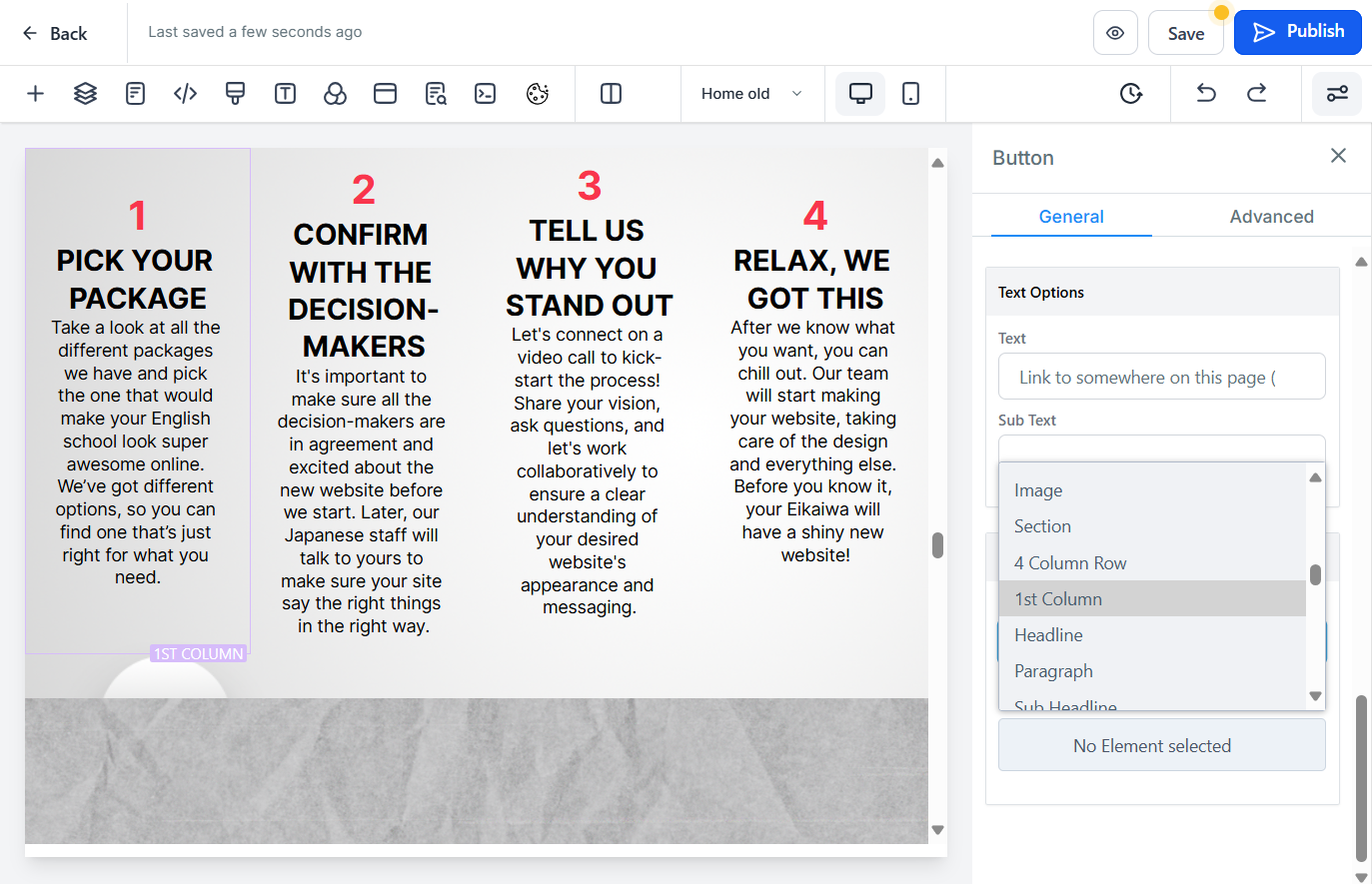Open the color palette icon

[x=538, y=94]
